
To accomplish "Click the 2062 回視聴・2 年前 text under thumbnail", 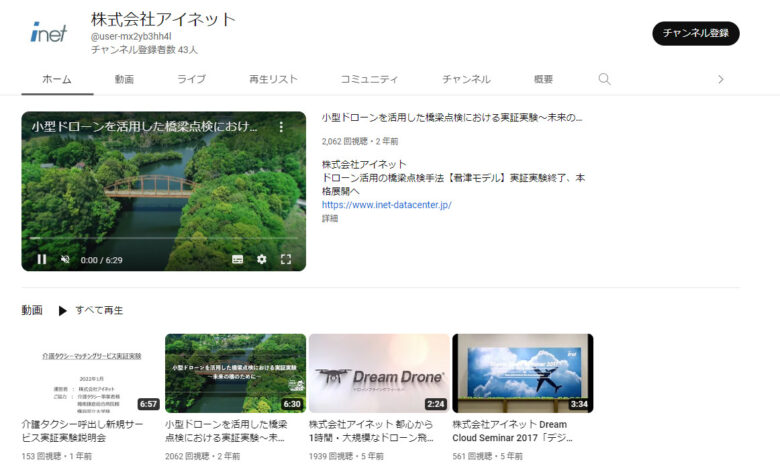I will click(202, 456).
